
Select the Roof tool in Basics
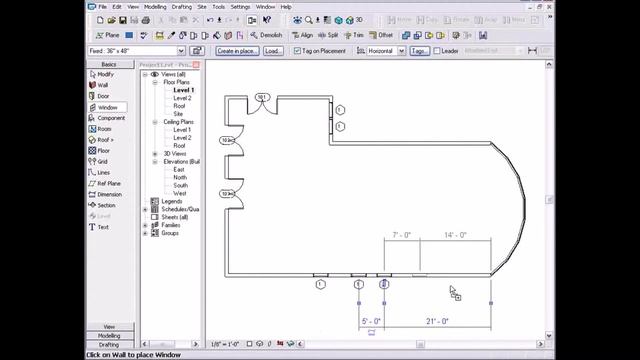101,140
